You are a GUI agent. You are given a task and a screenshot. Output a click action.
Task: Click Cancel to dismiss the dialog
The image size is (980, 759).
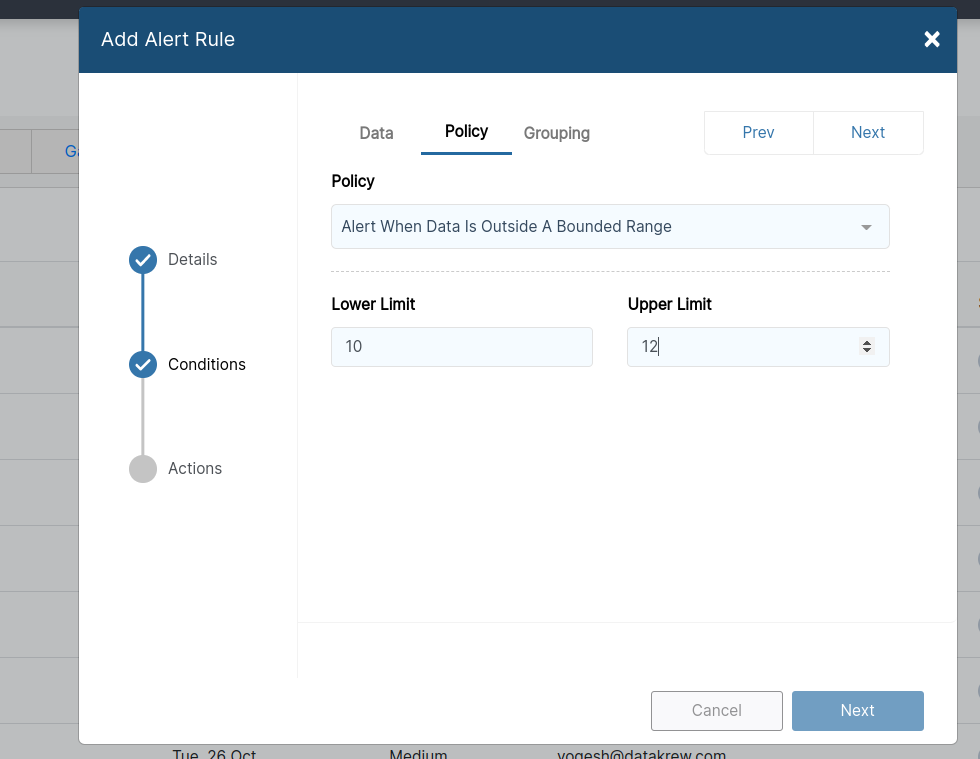click(x=716, y=710)
